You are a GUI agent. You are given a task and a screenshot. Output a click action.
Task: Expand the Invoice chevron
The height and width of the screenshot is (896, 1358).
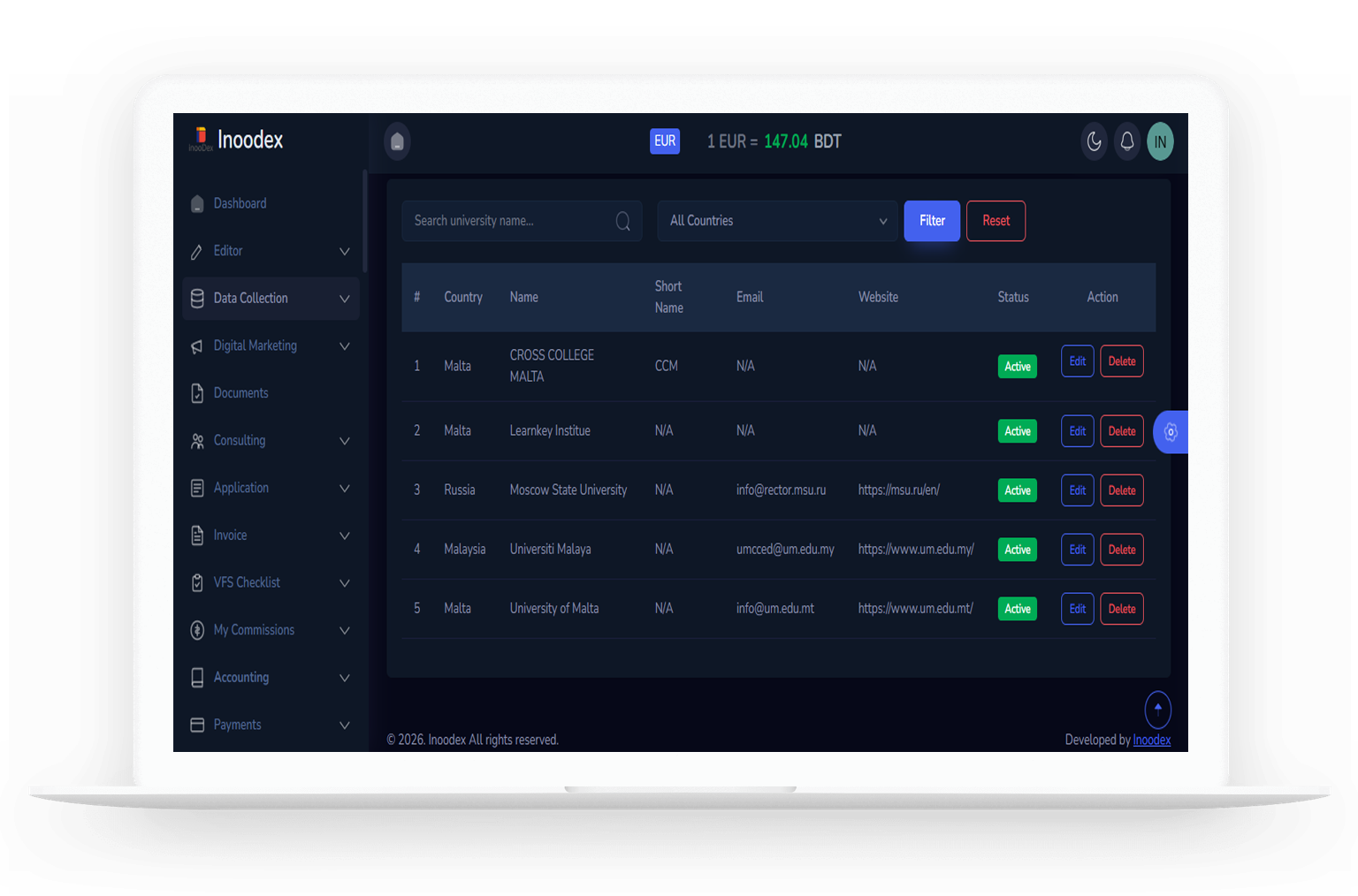coord(345,535)
